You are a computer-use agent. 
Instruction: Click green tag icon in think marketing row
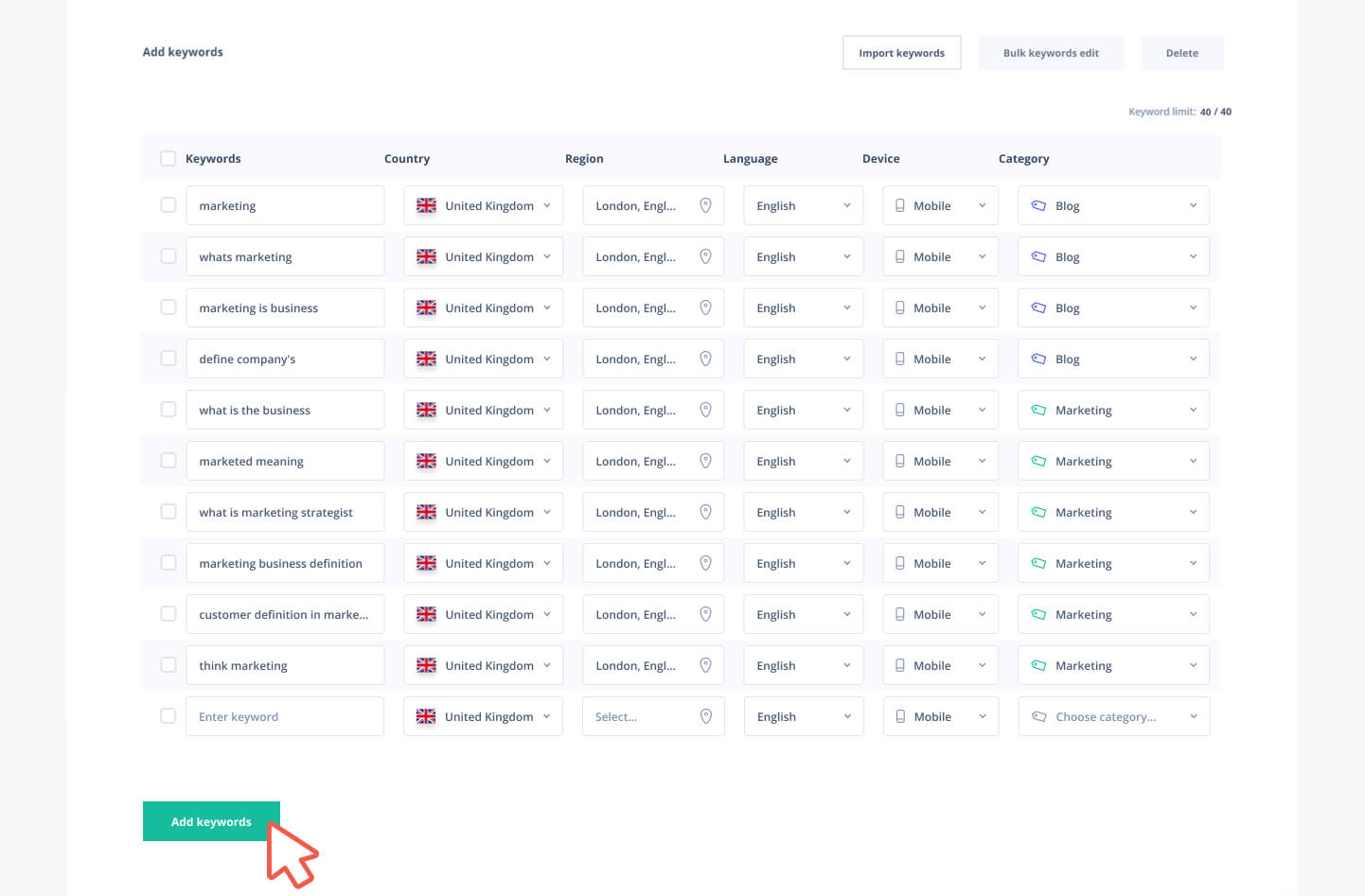(x=1038, y=665)
